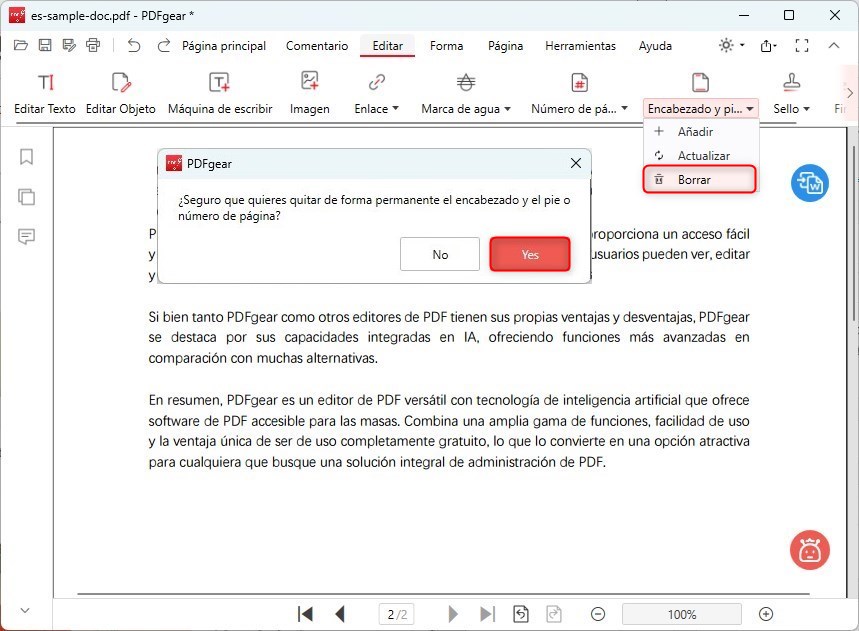The width and height of the screenshot is (859, 631).
Task: Open the brightness theme dropdown
Action: 731,45
